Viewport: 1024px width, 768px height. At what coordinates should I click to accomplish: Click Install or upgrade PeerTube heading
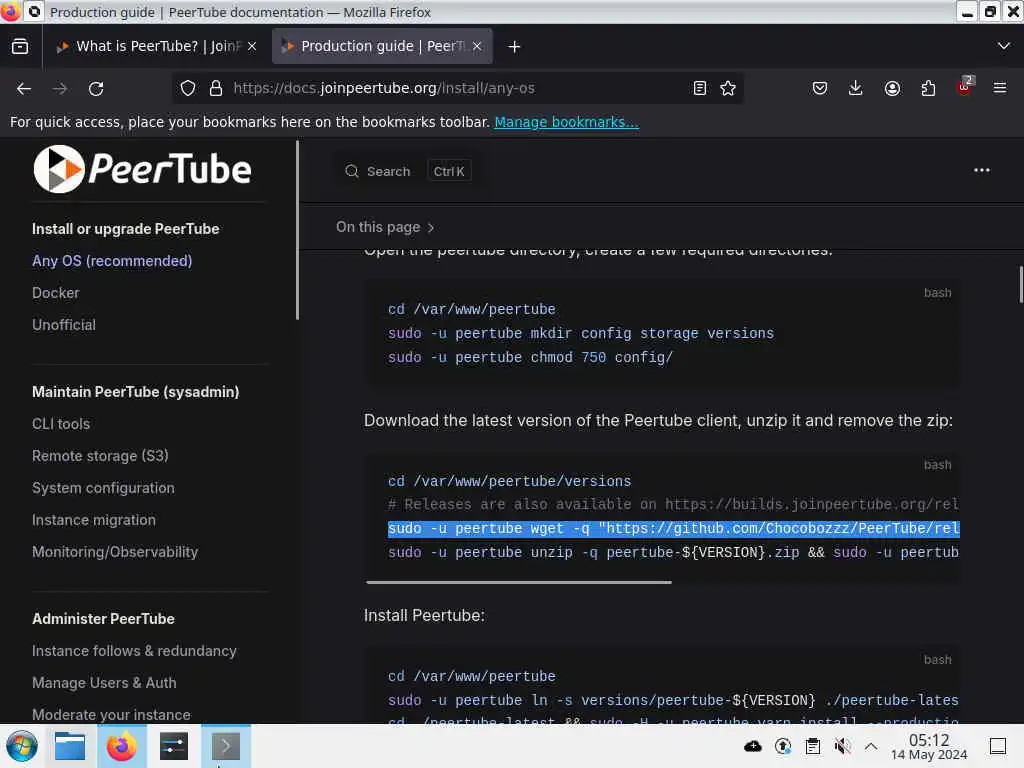(125, 229)
